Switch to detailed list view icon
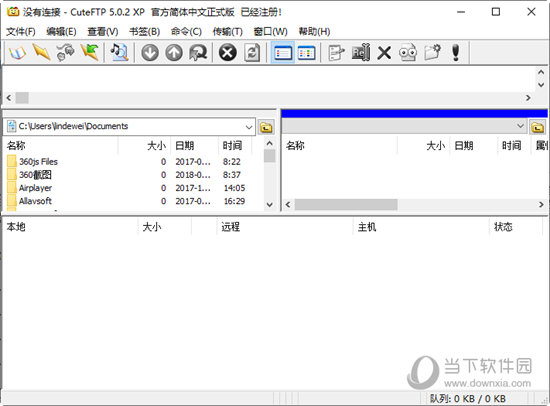This screenshot has height=406, width=550. (283, 53)
